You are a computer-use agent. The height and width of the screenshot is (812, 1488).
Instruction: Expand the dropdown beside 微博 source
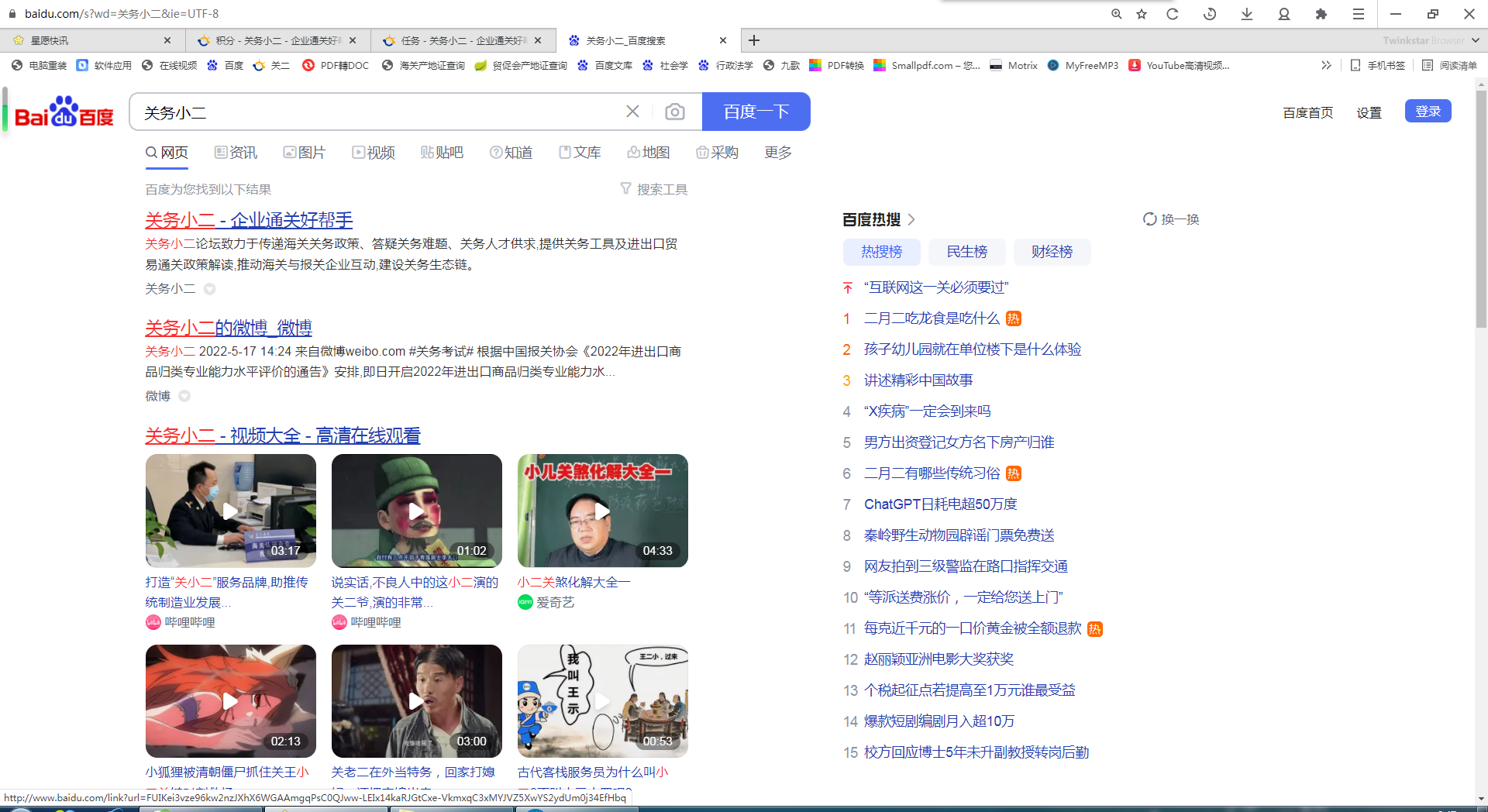point(184,396)
